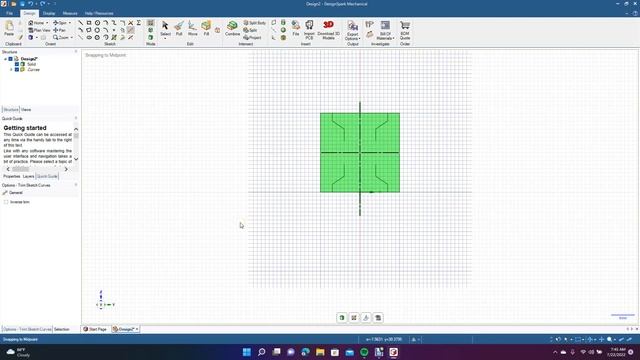The width and height of the screenshot is (640, 360).
Task: Collapse the Design2 tree node
Action: point(5,59)
